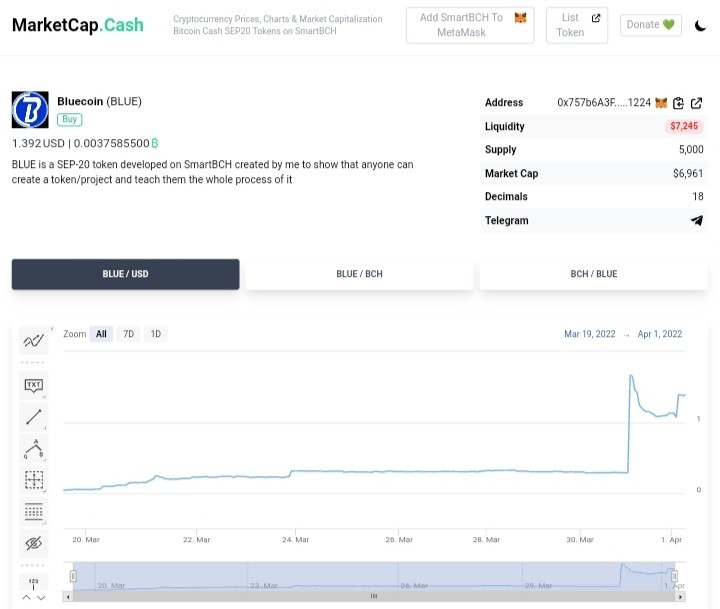
Task: Select the line drawing tool
Action: tap(34, 417)
